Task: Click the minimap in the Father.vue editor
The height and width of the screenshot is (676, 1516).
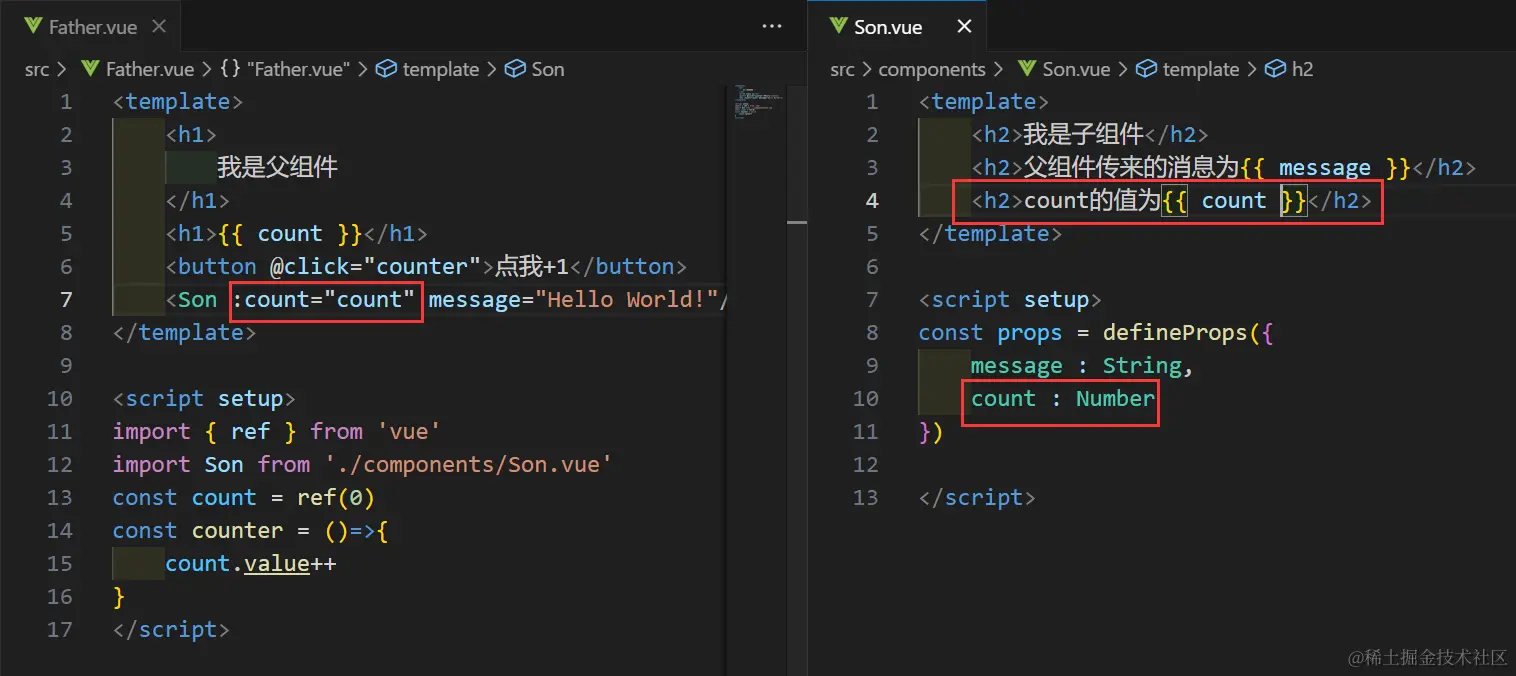Action: click(758, 102)
